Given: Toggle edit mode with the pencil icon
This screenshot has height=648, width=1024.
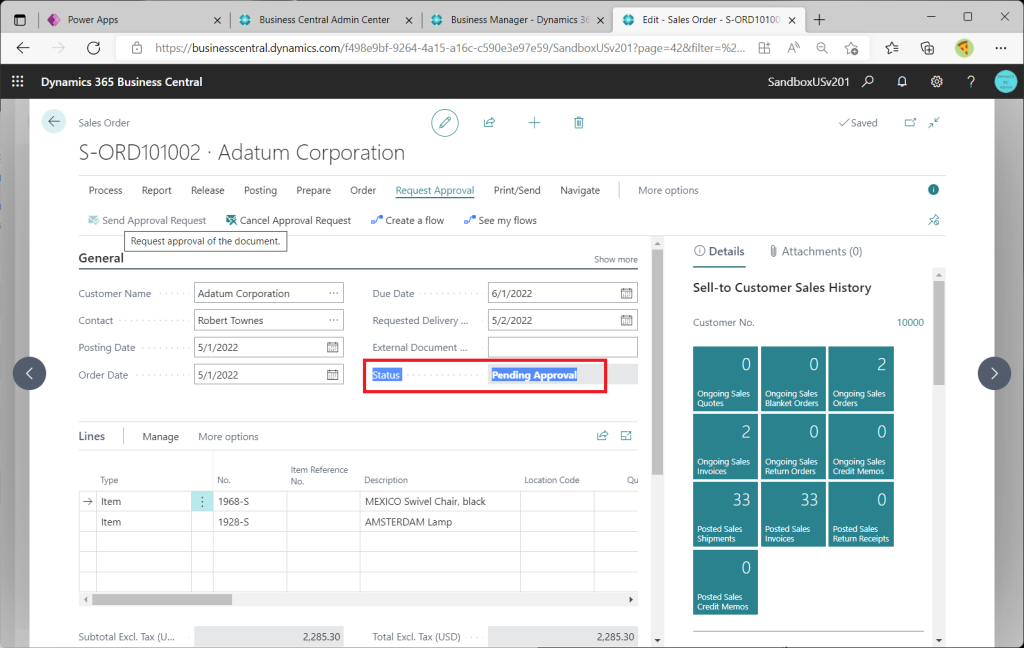Looking at the screenshot, I should click(445, 123).
